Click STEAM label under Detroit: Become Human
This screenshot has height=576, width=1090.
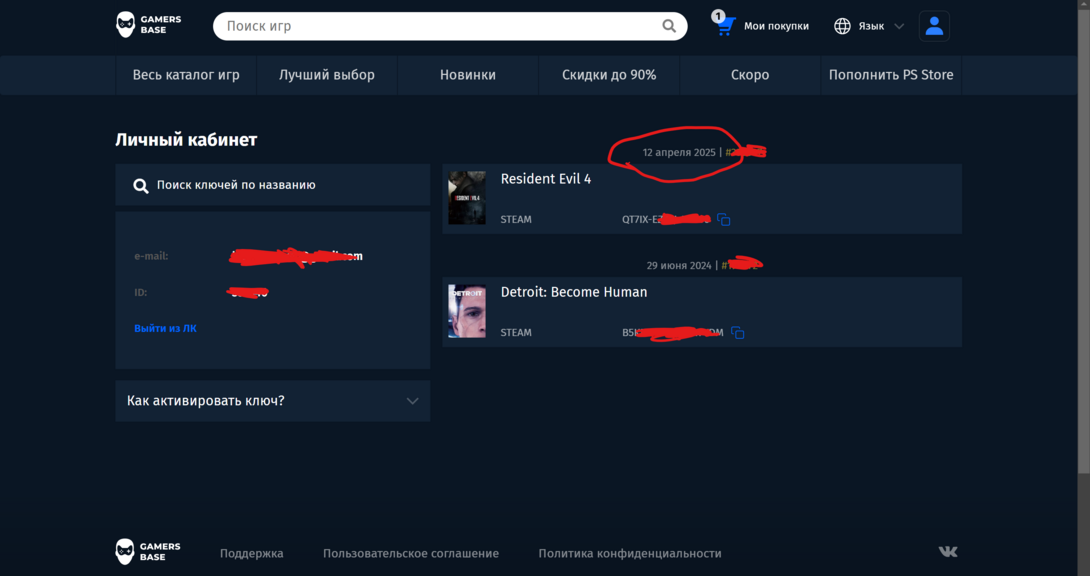(x=516, y=333)
